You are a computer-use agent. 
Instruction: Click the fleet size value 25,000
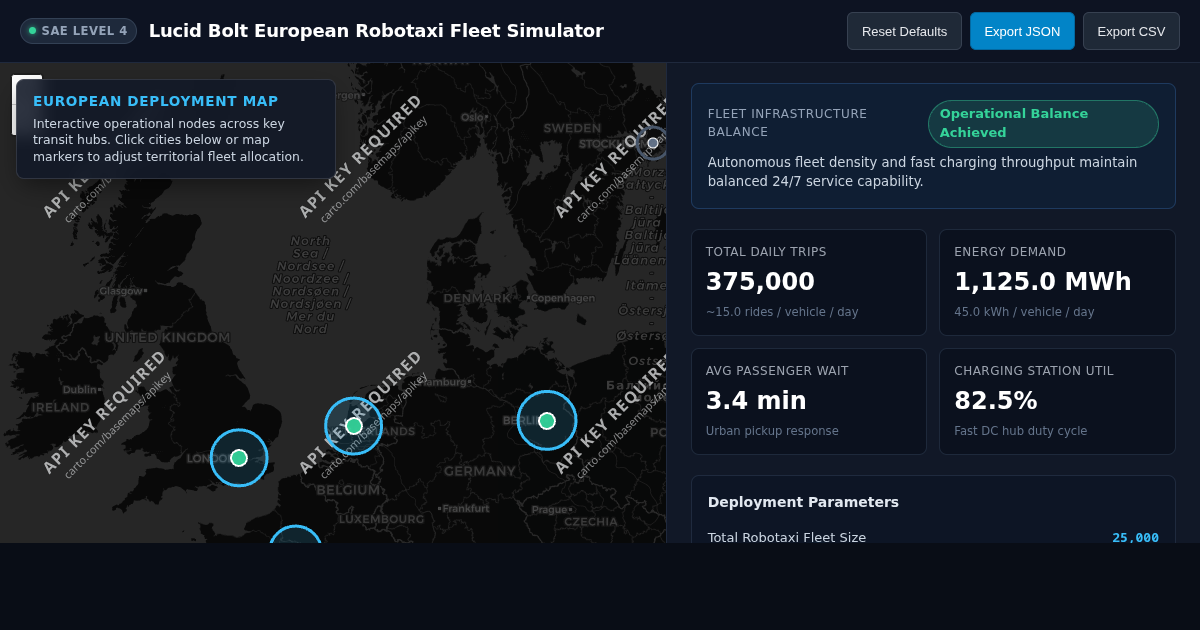click(x=1135, y=538)
